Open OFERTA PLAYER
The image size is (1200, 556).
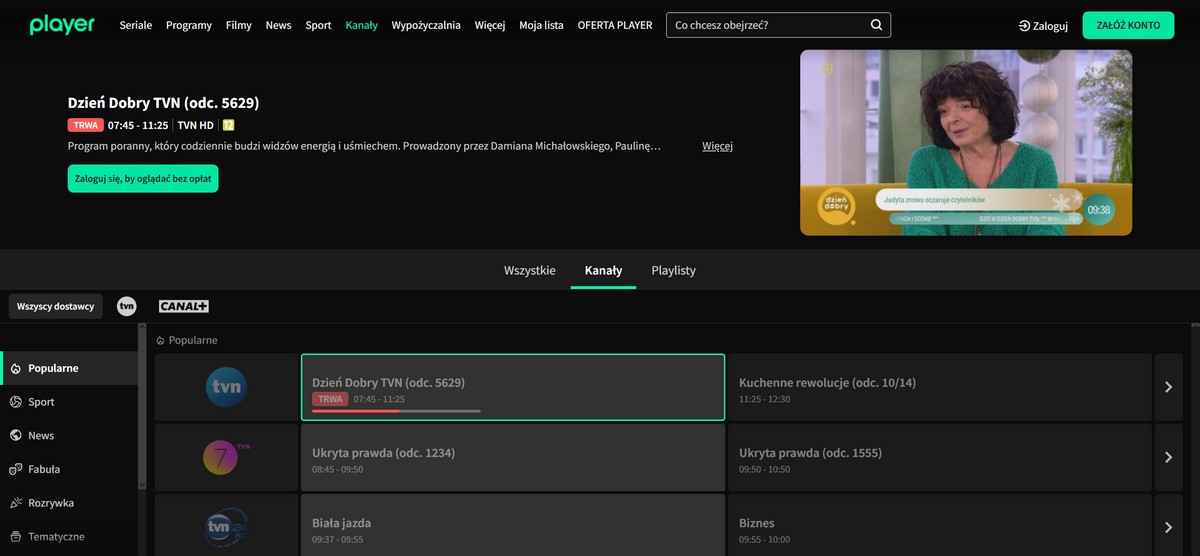pos(615,25)
